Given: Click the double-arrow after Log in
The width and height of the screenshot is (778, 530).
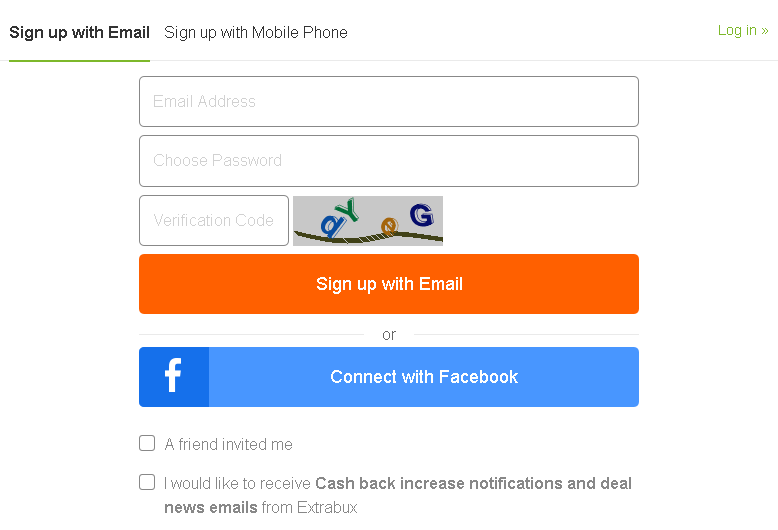Looking at the screenshot, I should pyautogui.click(x=765, y=30).
